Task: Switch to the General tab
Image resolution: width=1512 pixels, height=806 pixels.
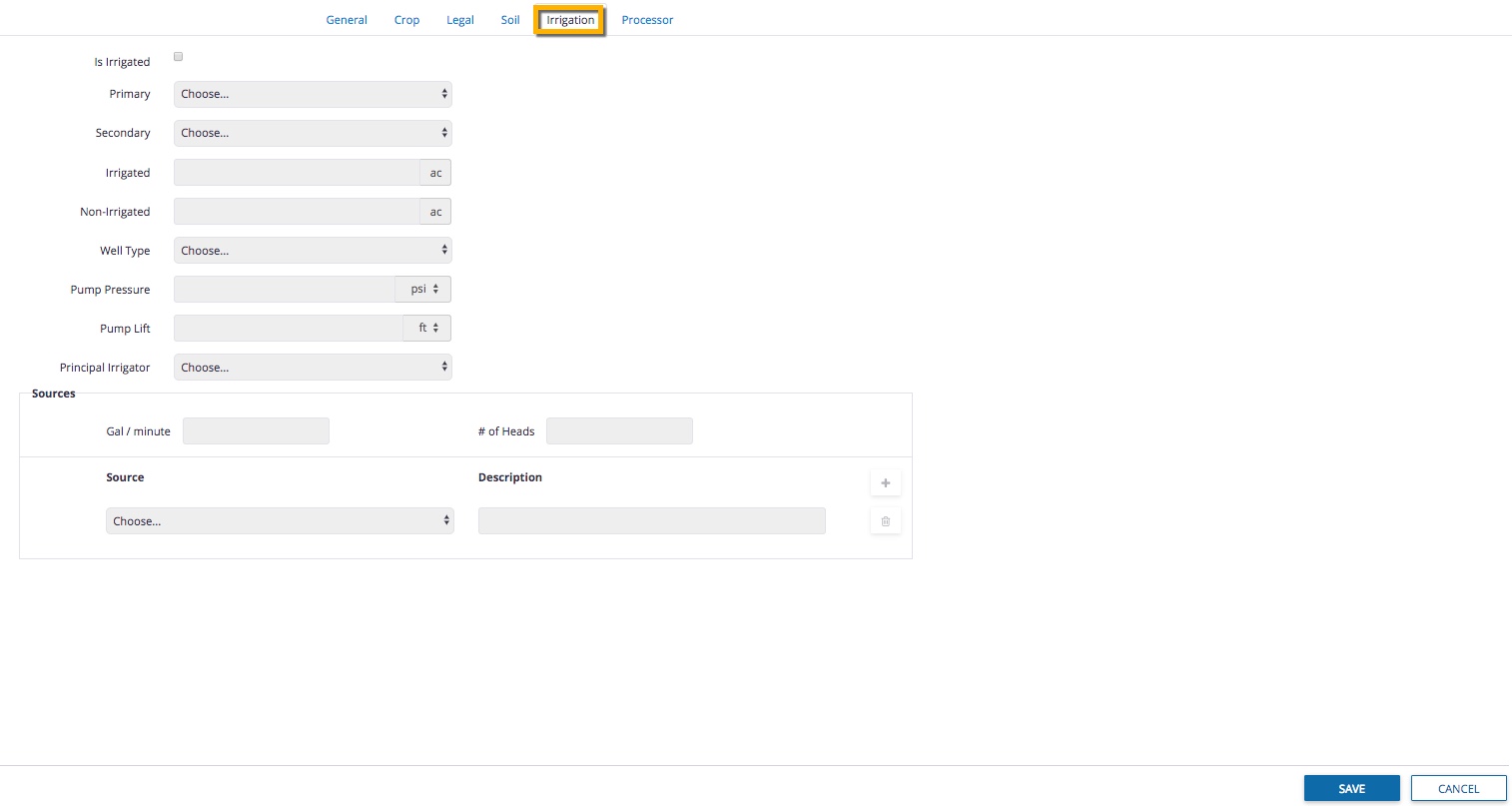Action: (x=347, y=20)
